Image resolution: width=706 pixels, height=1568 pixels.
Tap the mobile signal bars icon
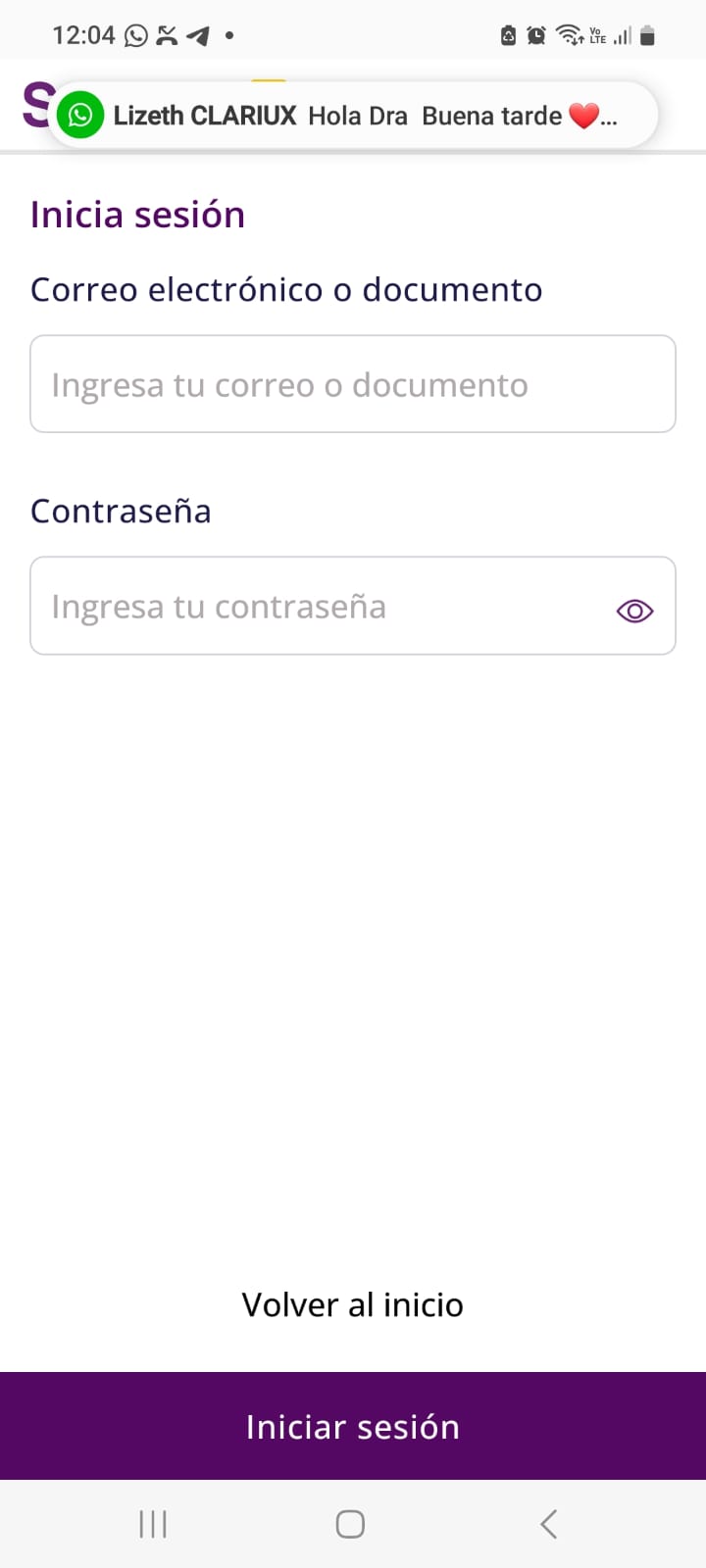point(623,36)
